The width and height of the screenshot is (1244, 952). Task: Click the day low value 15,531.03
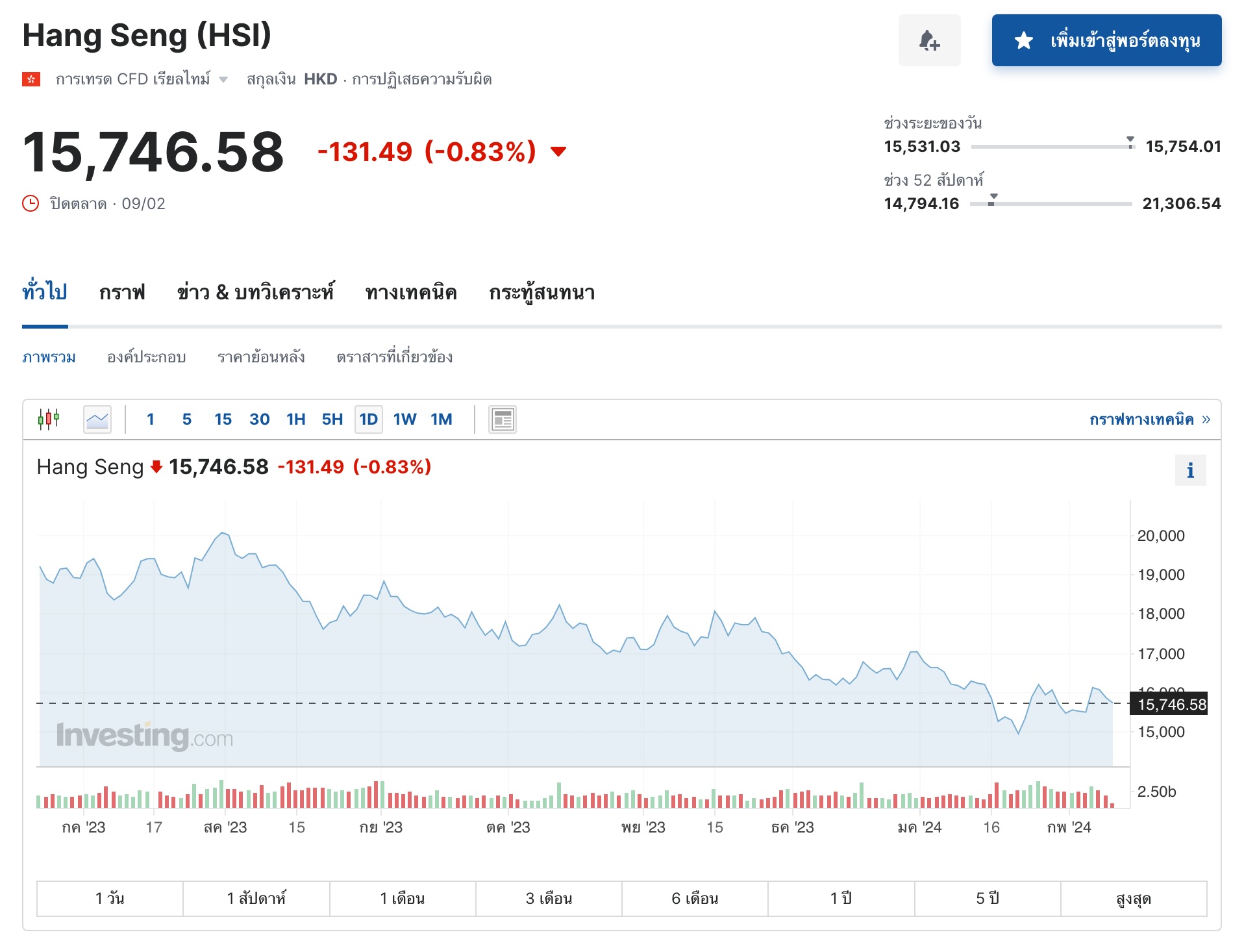click(922, 147)
